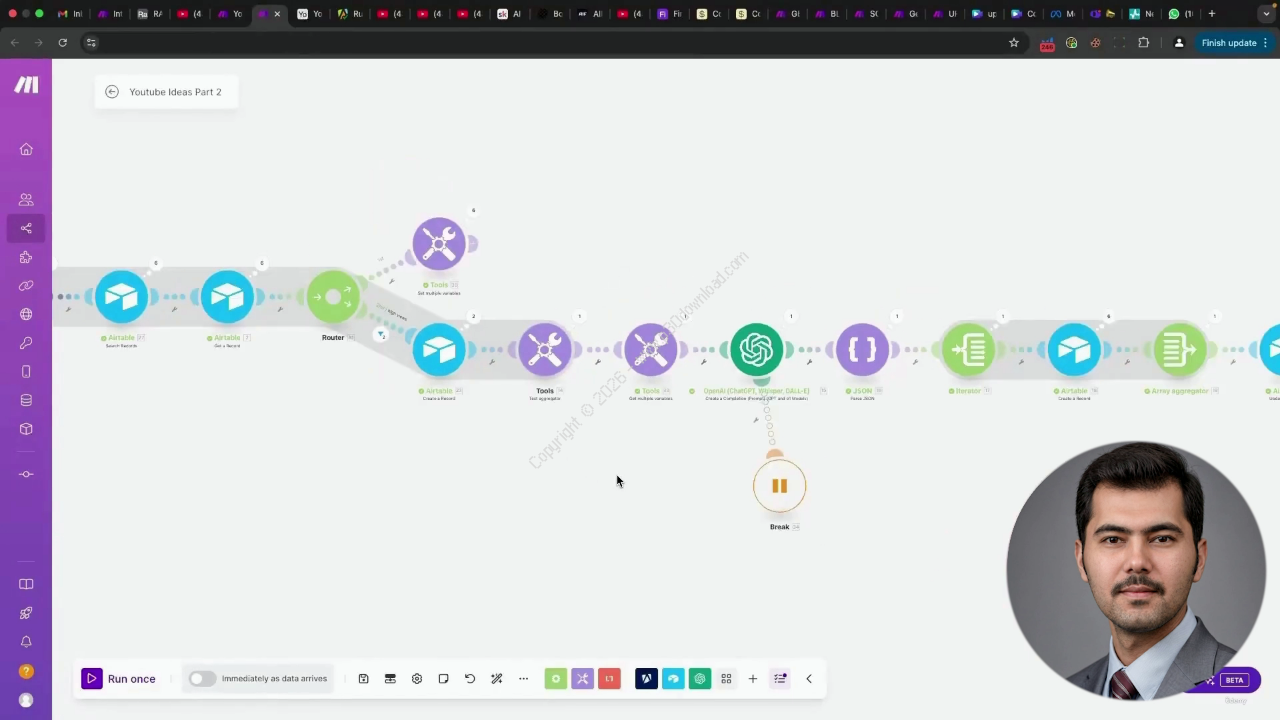
Task: Click the dark navy favorite app icon
Action: (646, 679)
